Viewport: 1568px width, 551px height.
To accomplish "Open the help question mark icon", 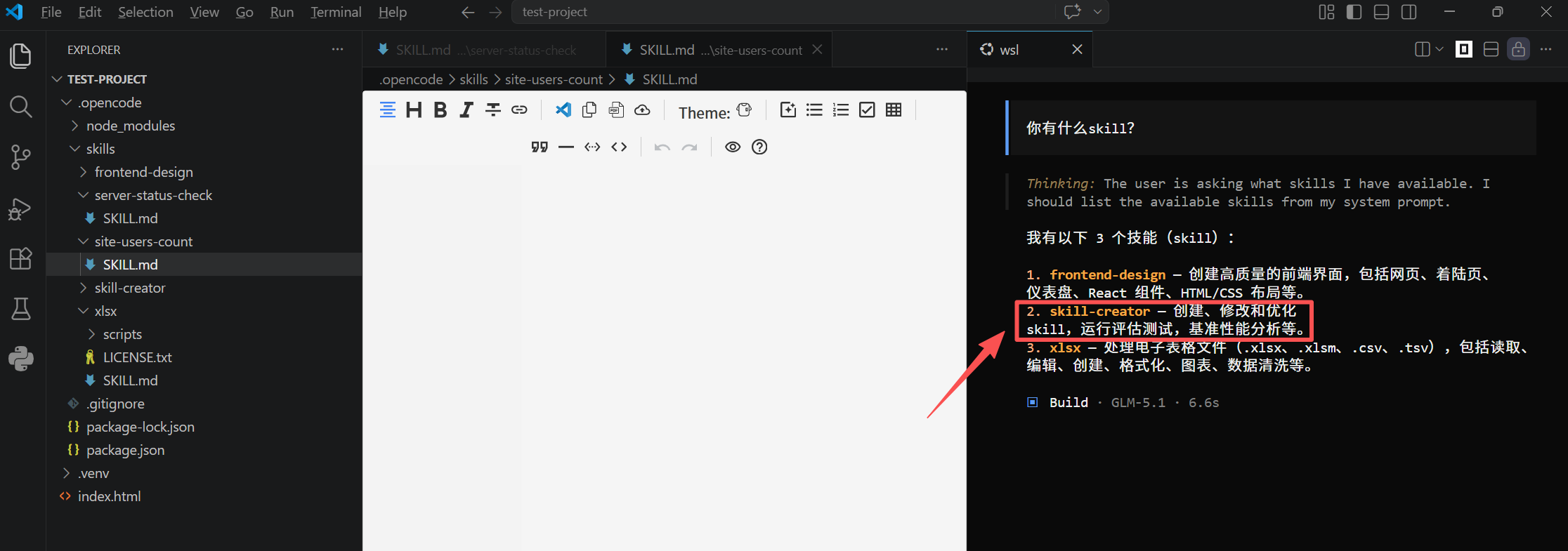I will [x=759, y=147].
